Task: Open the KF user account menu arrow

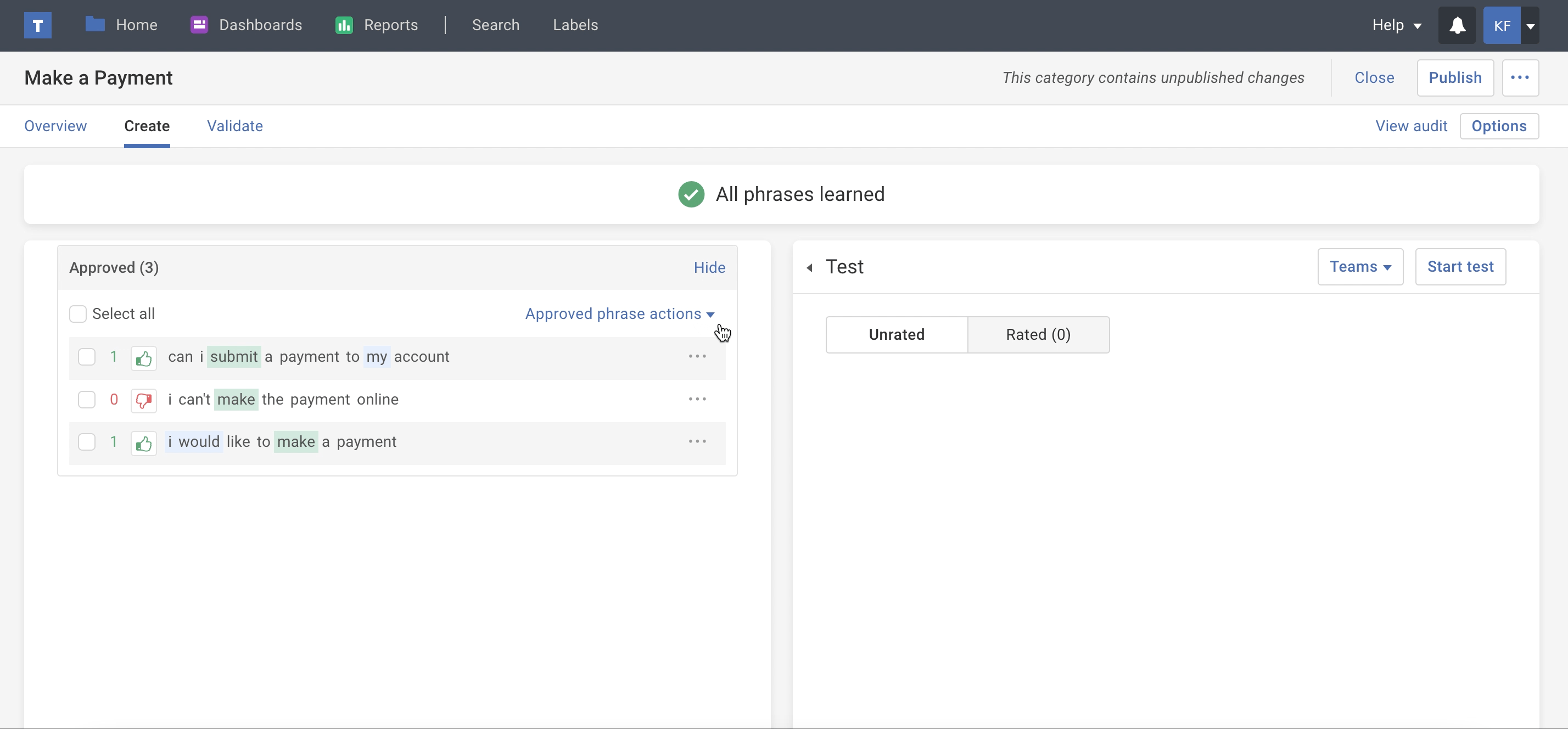Action: 1530,26
